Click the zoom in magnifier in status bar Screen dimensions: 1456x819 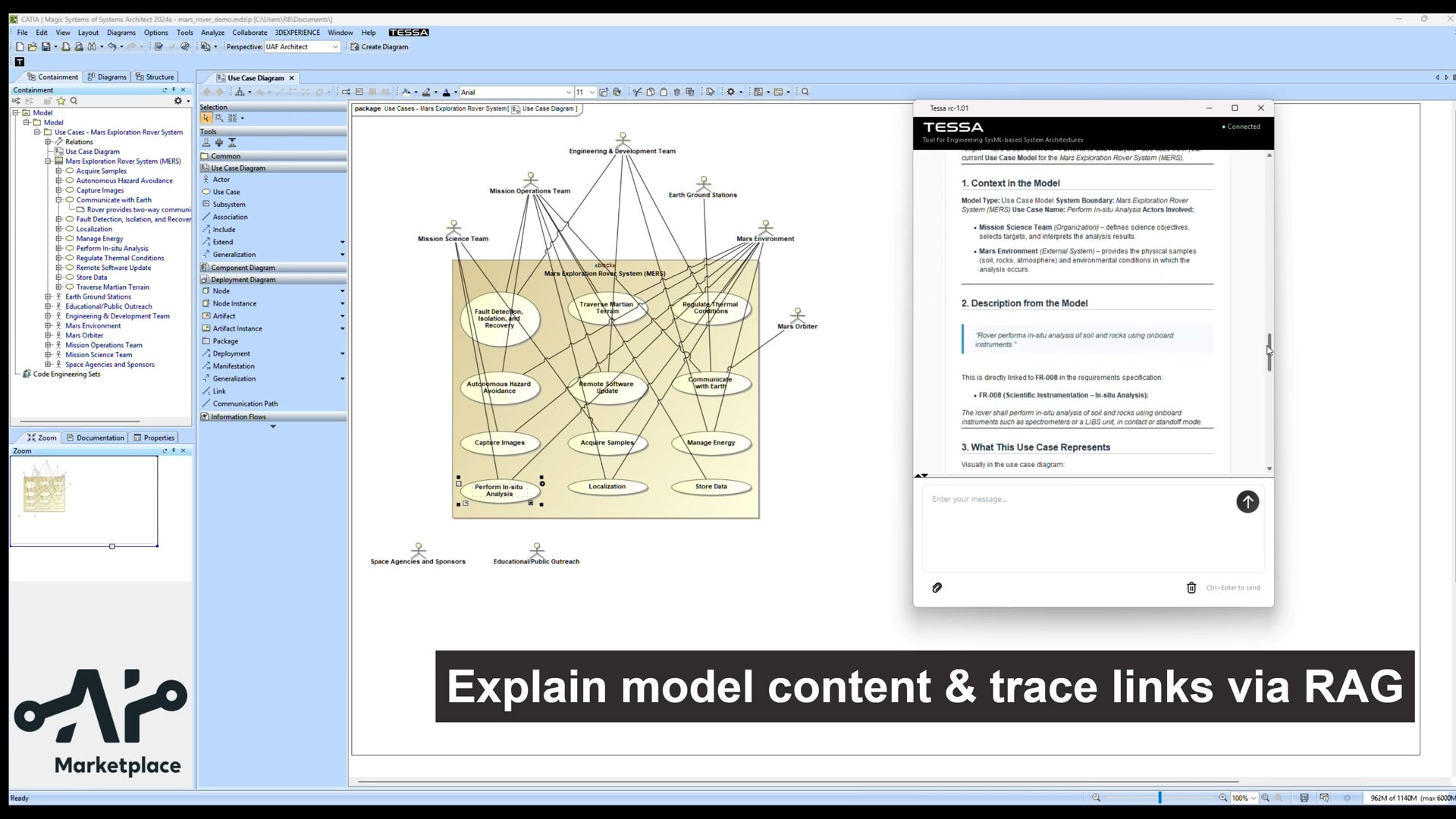(1223, 798)
